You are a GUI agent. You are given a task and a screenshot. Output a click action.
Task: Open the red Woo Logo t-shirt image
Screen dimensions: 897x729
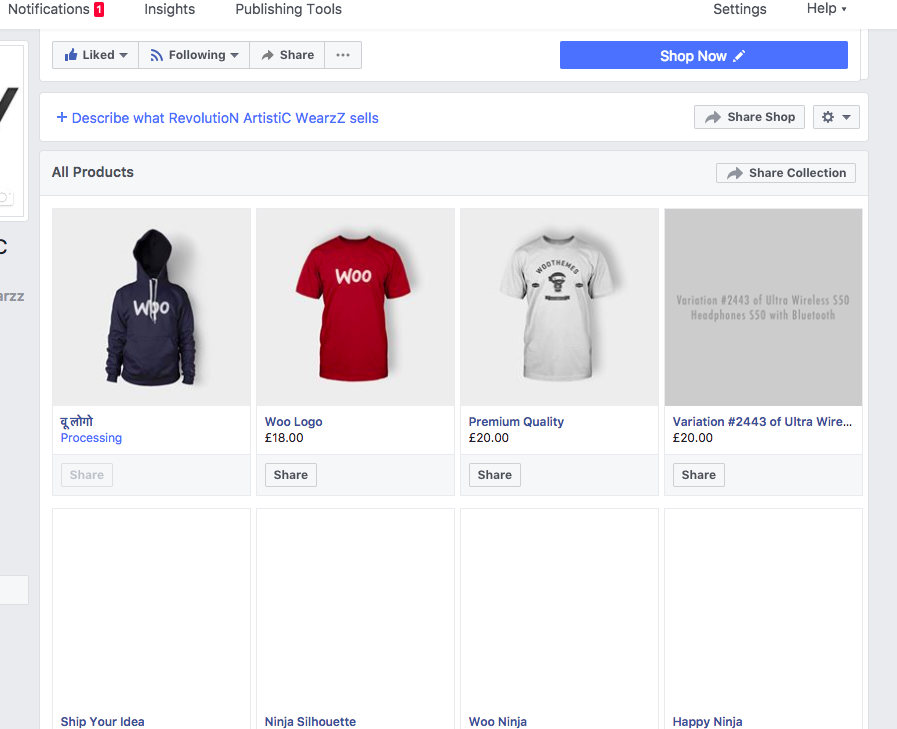[355, 307]
